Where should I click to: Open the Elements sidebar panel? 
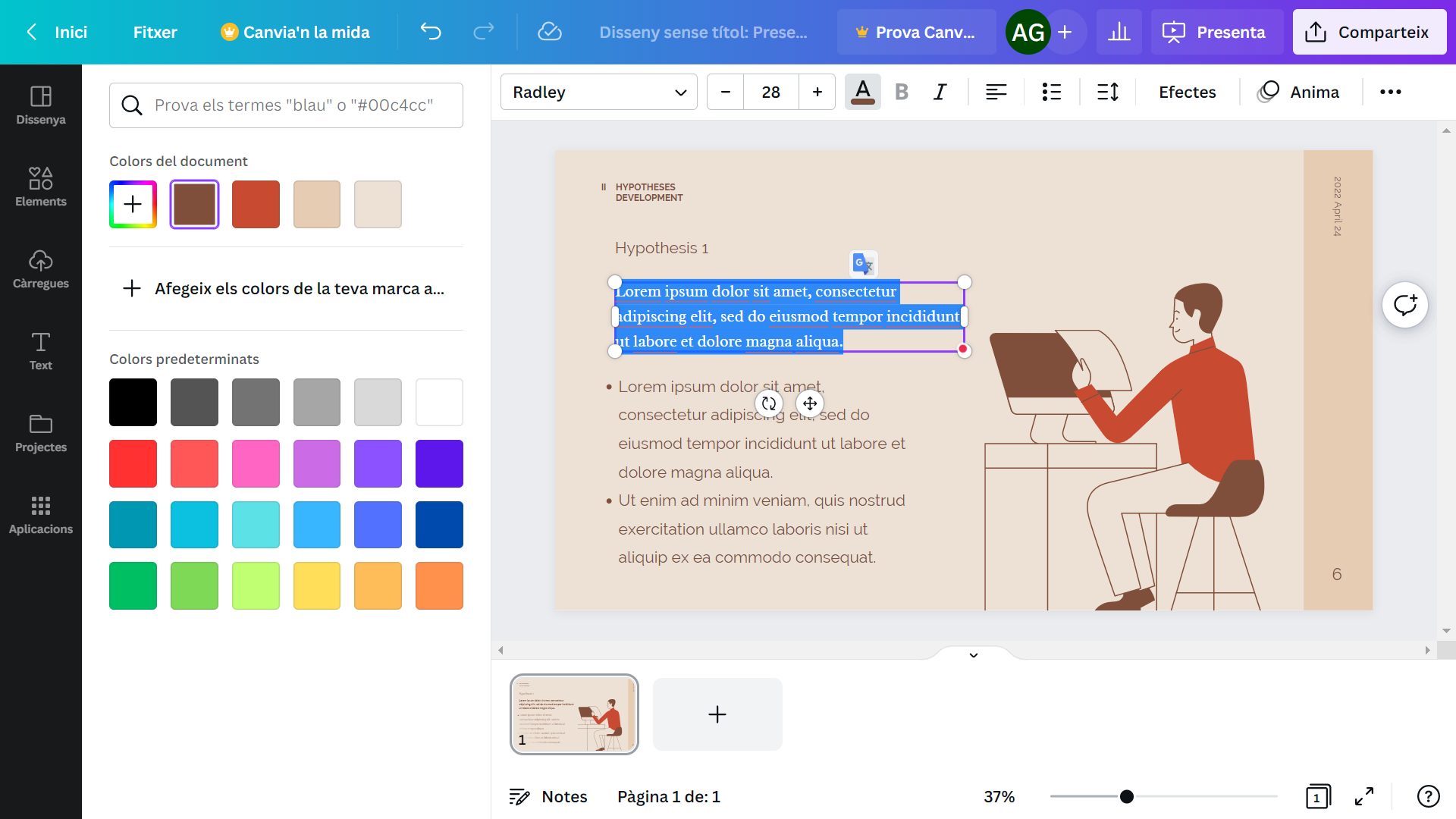point(41,187)
